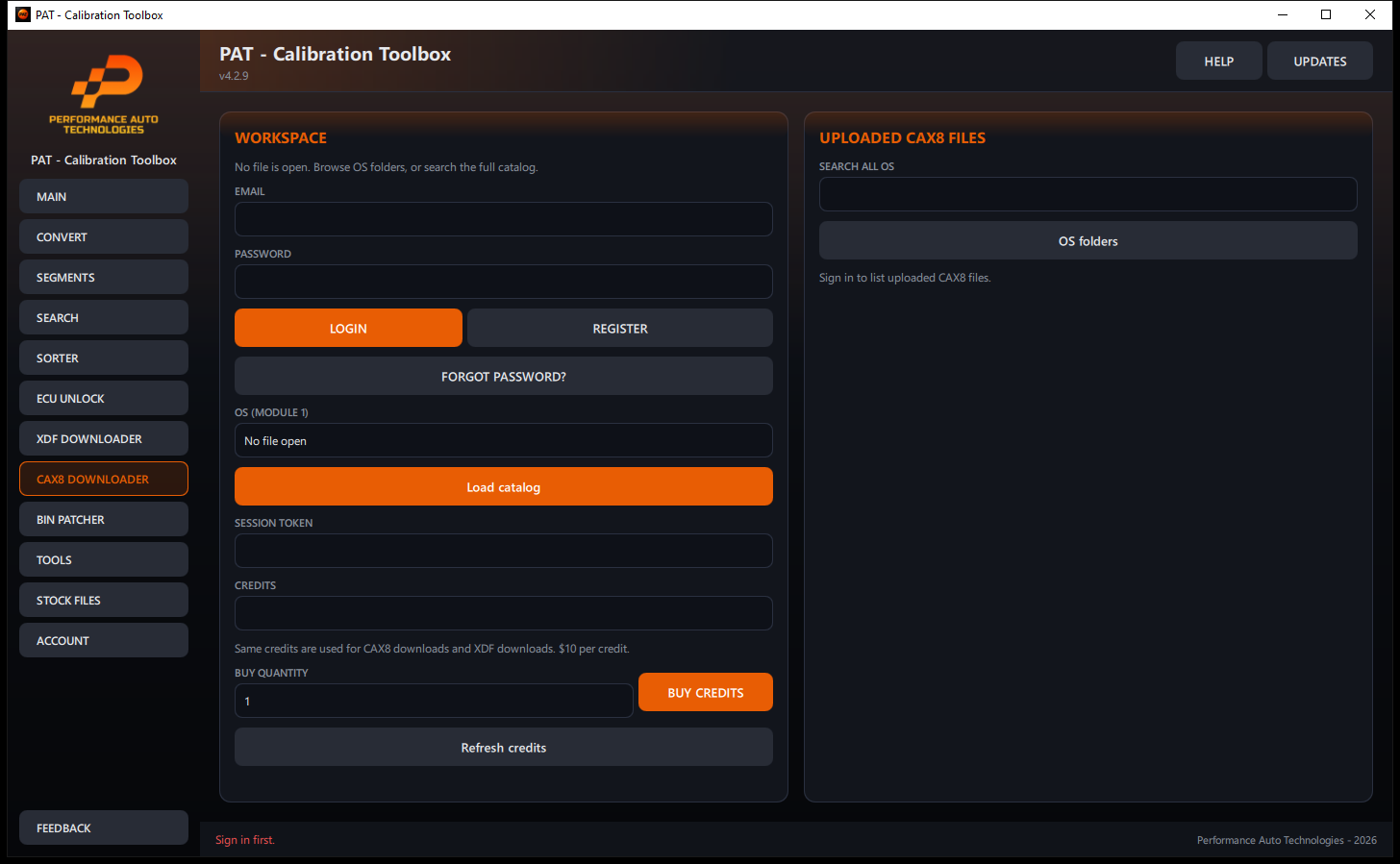Open STOCK FILES page
1400x864 pixels.
[x=104, y=600]
